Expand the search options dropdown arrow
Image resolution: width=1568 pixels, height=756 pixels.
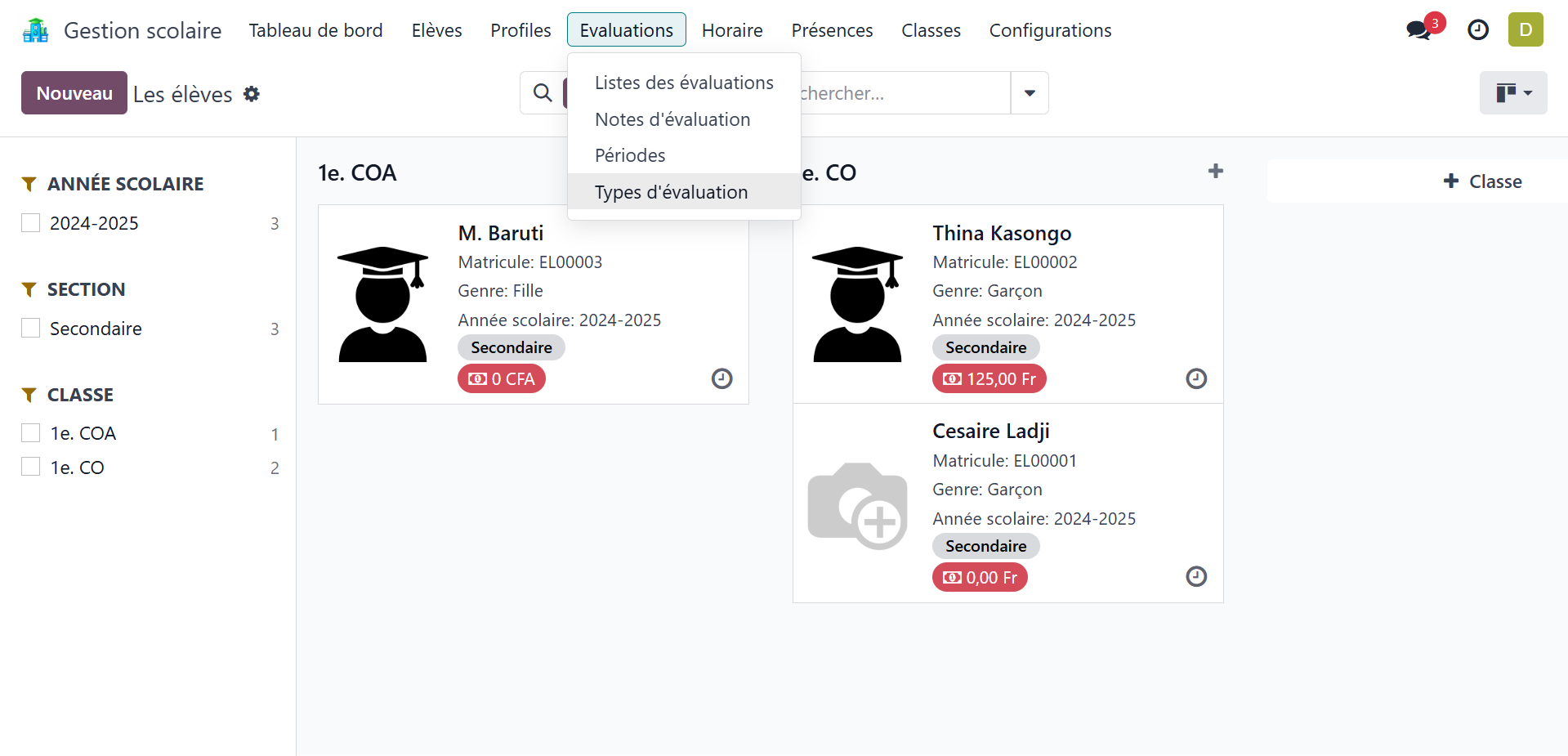[x=1030, y=93]
